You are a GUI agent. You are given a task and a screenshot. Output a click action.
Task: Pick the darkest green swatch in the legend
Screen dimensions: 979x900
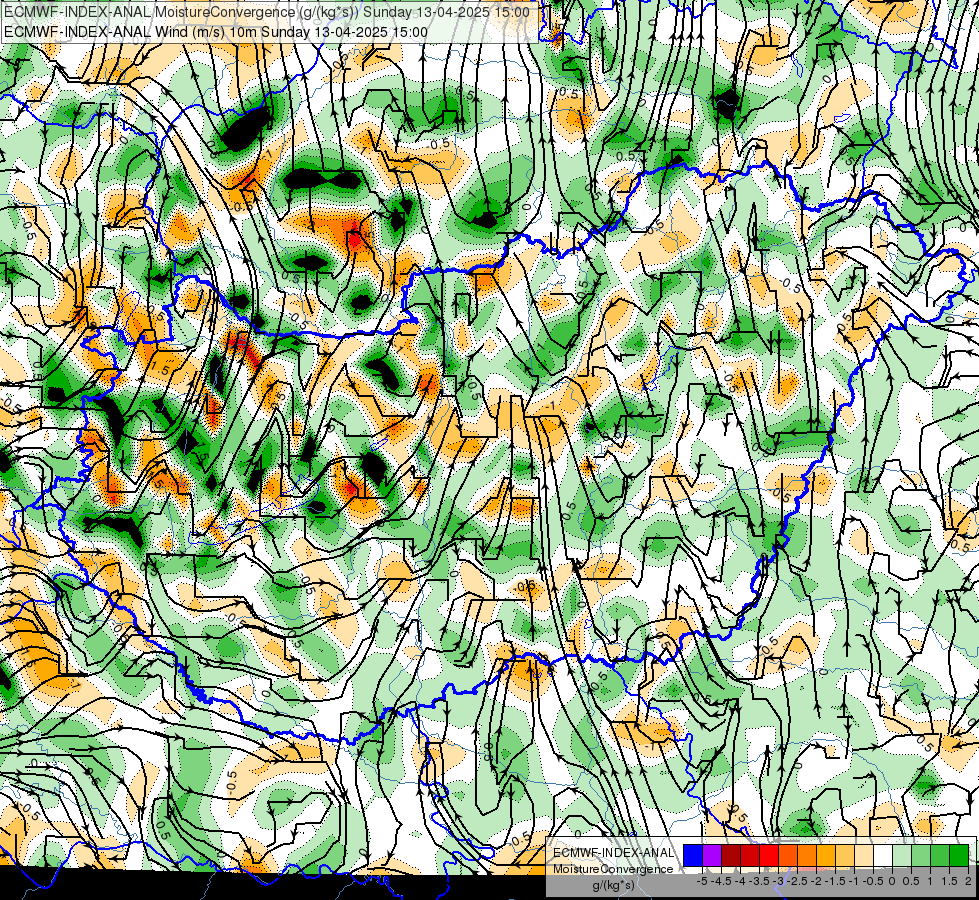coord(959,855)
